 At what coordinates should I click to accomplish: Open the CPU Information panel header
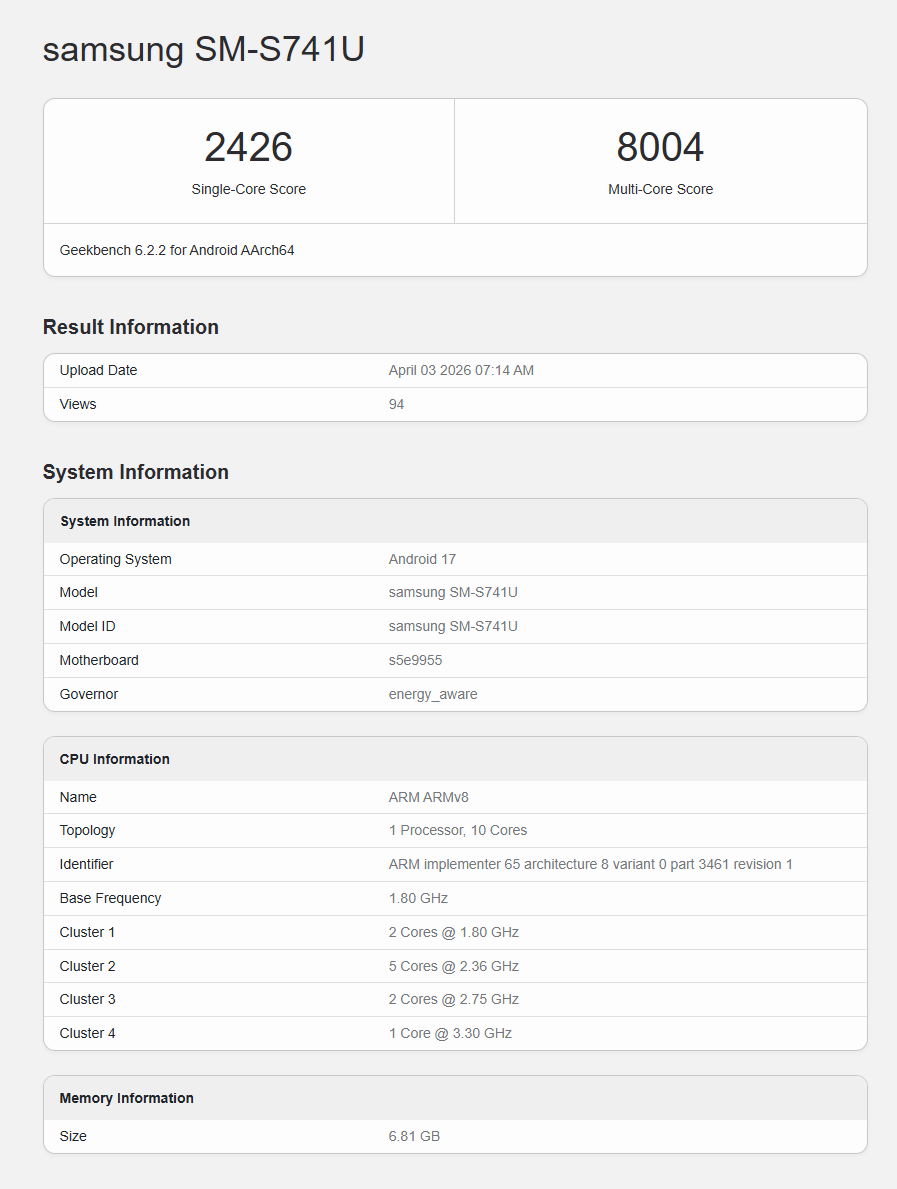tap(114, 759)
